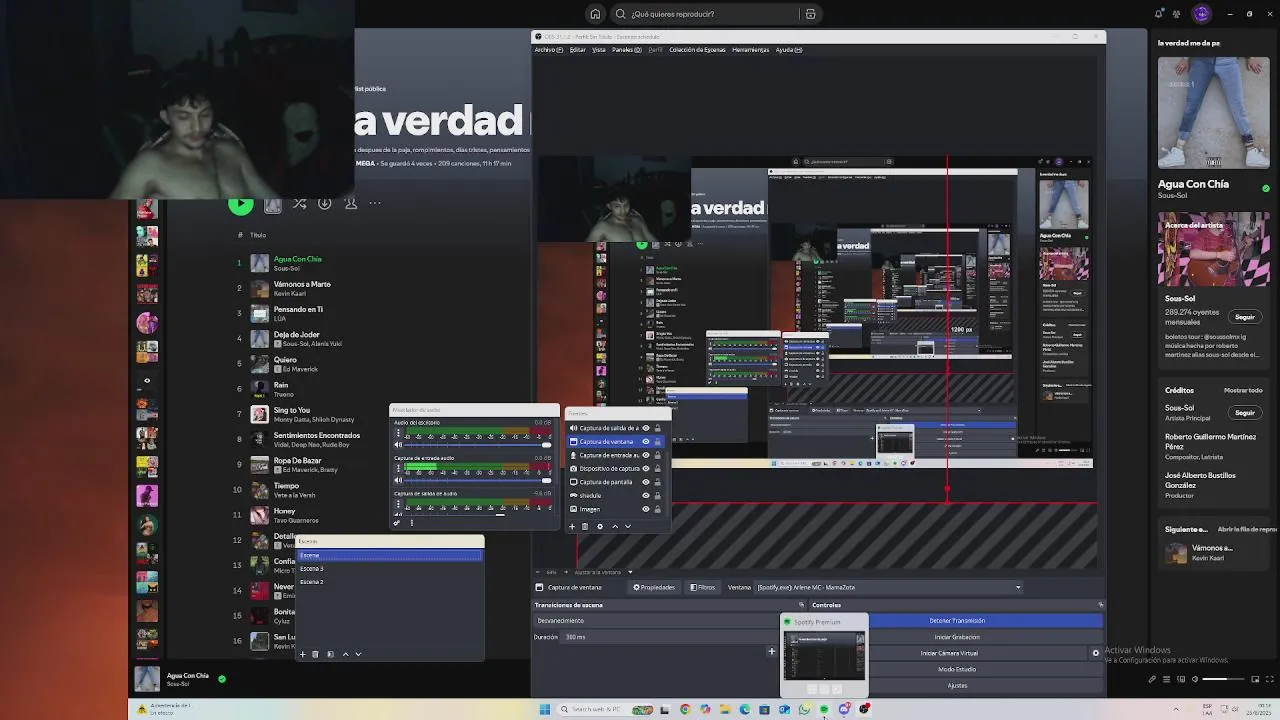Screen dimensions: 1280x720
Task: Click 'Iniciar Grabación' button
Action: pos(957,637)
